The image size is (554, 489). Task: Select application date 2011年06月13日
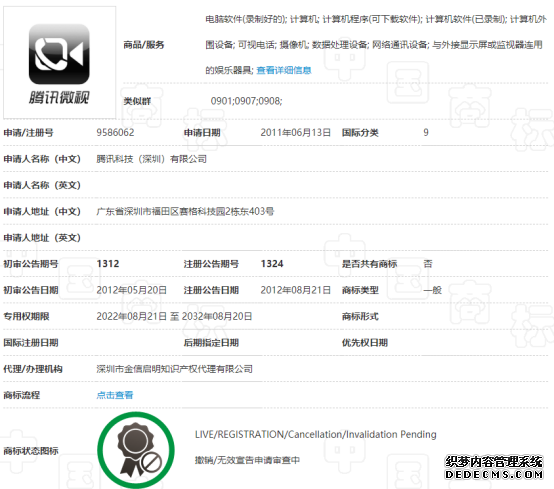pyautogui.click(x=295, y=132)
